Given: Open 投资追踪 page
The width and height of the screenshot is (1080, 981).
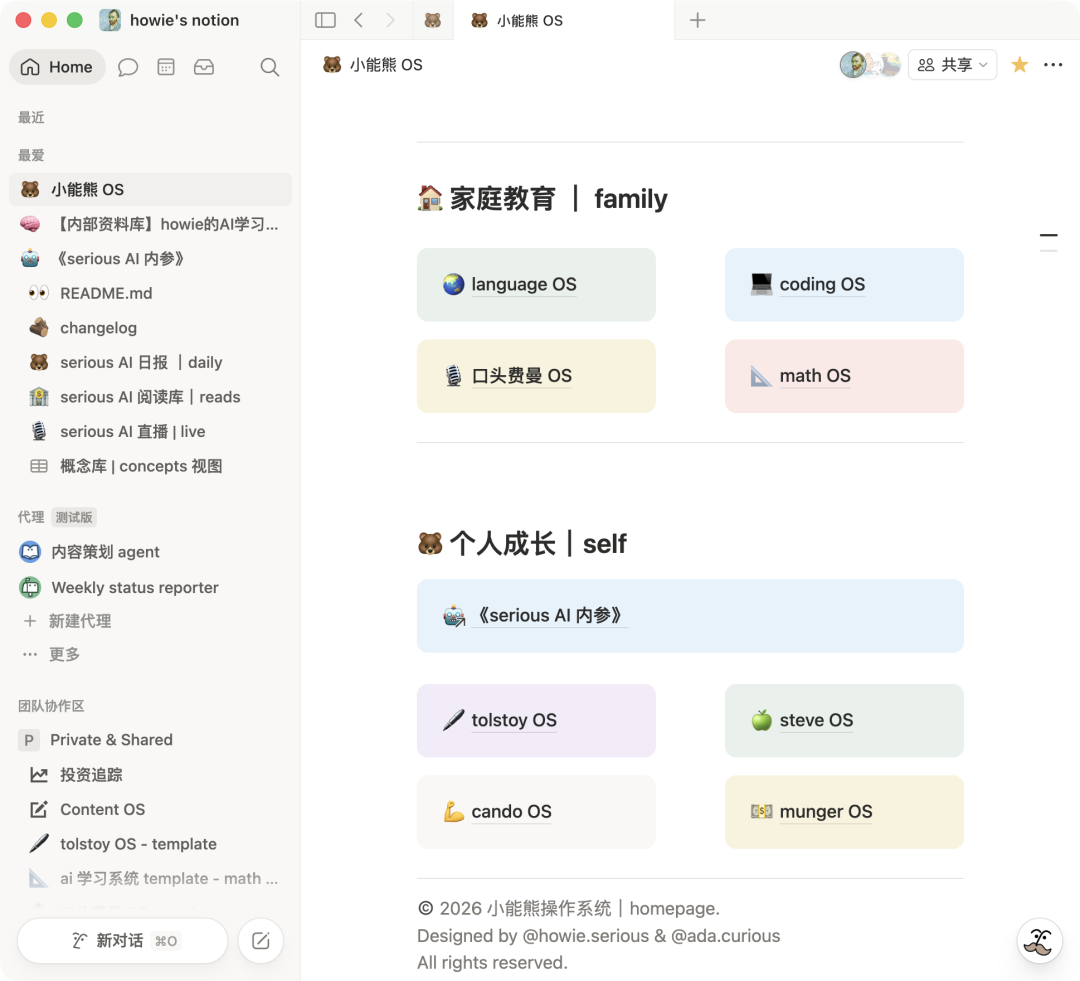Looking at the screenshot, I should [x=150, y=775].
